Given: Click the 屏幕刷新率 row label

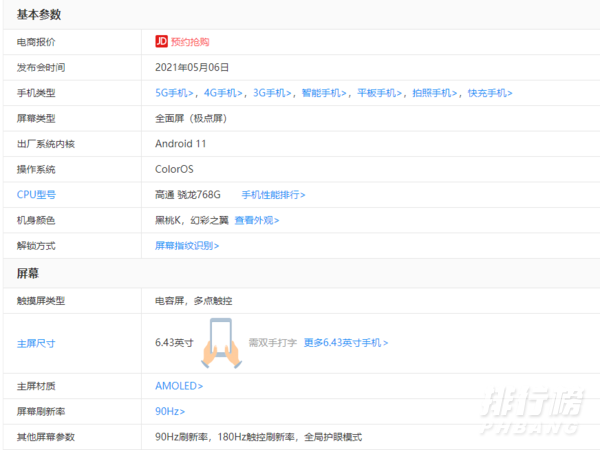Looking at the screenshot, I should pos(41,412).
